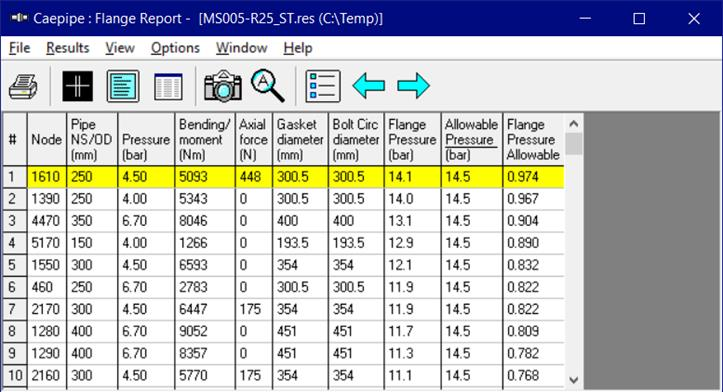The width and height of the screenshot is (723, 392).
Task: Click the Caepipe app icon in the title bar
Action: (x=19, y=18)
